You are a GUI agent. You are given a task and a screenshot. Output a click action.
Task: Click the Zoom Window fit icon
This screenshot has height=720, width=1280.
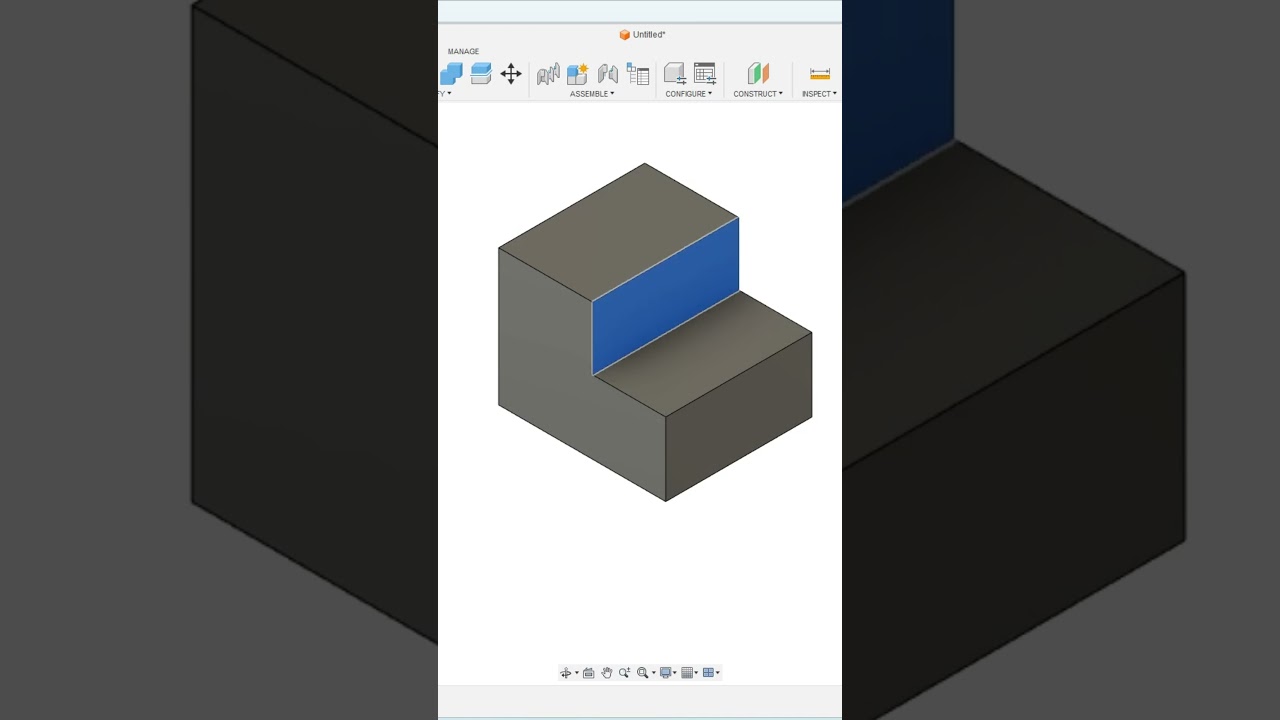click(643, 673)
